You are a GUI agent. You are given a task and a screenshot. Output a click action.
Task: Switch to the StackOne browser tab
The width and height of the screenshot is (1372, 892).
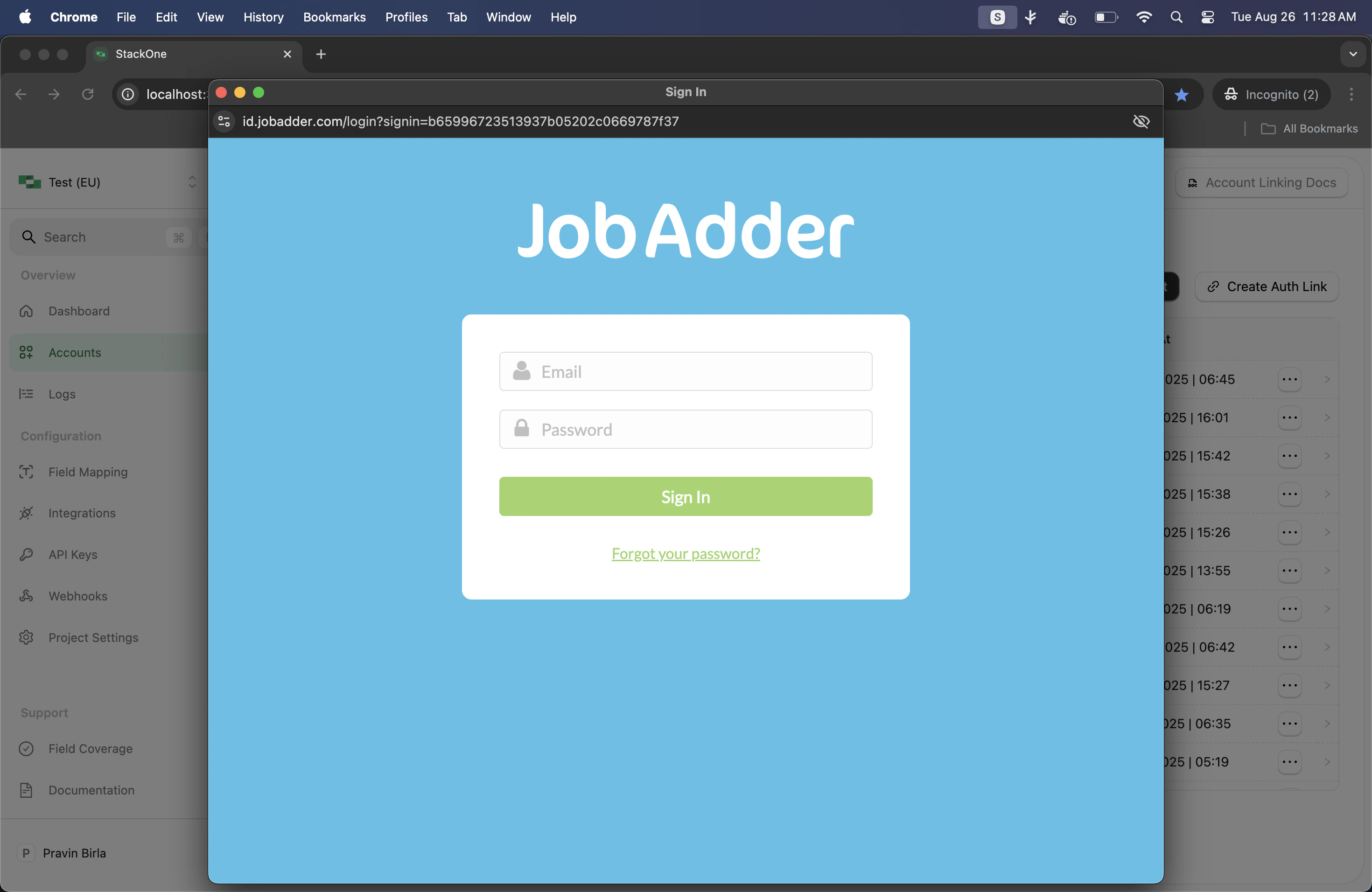[143, 54]
